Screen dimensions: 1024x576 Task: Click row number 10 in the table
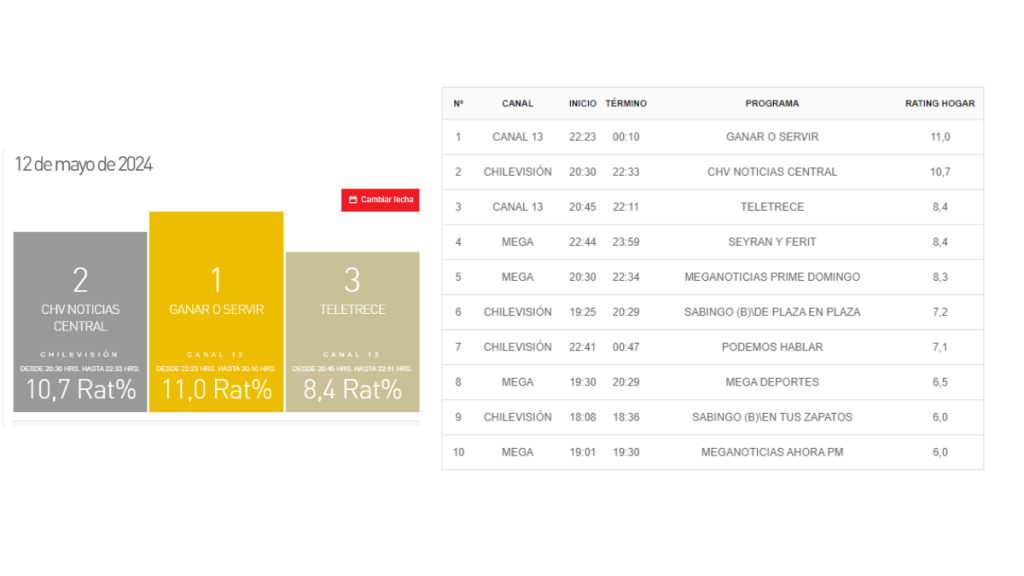pyautogui.click(x=458, y=452)
